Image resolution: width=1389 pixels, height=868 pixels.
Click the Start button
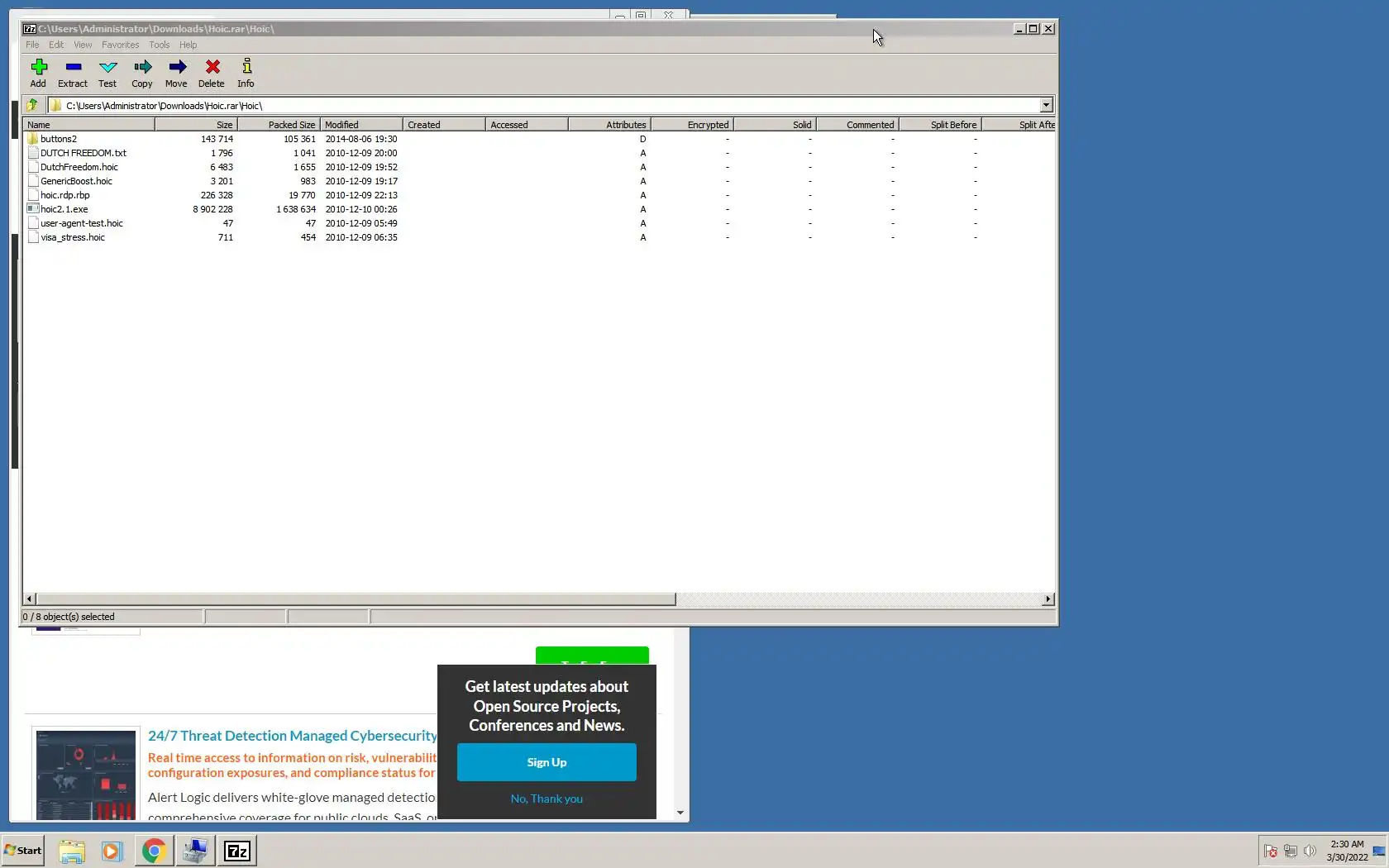tap(23, 851)
